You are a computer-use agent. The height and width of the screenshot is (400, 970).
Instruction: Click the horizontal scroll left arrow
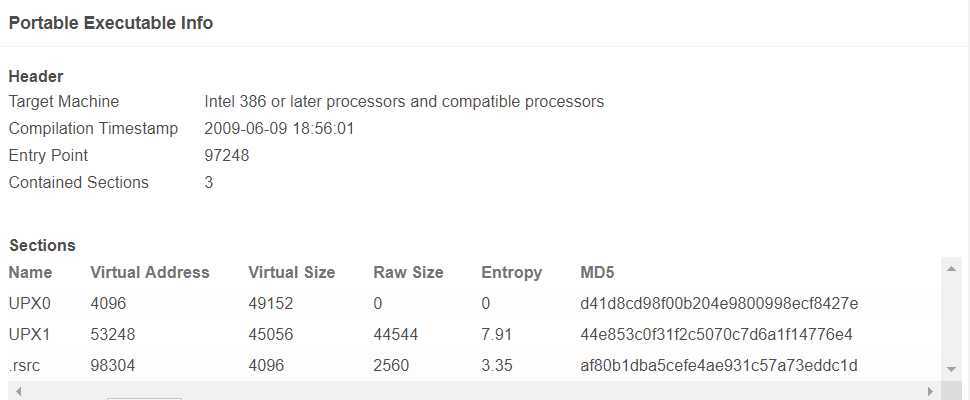coord(18,391)
